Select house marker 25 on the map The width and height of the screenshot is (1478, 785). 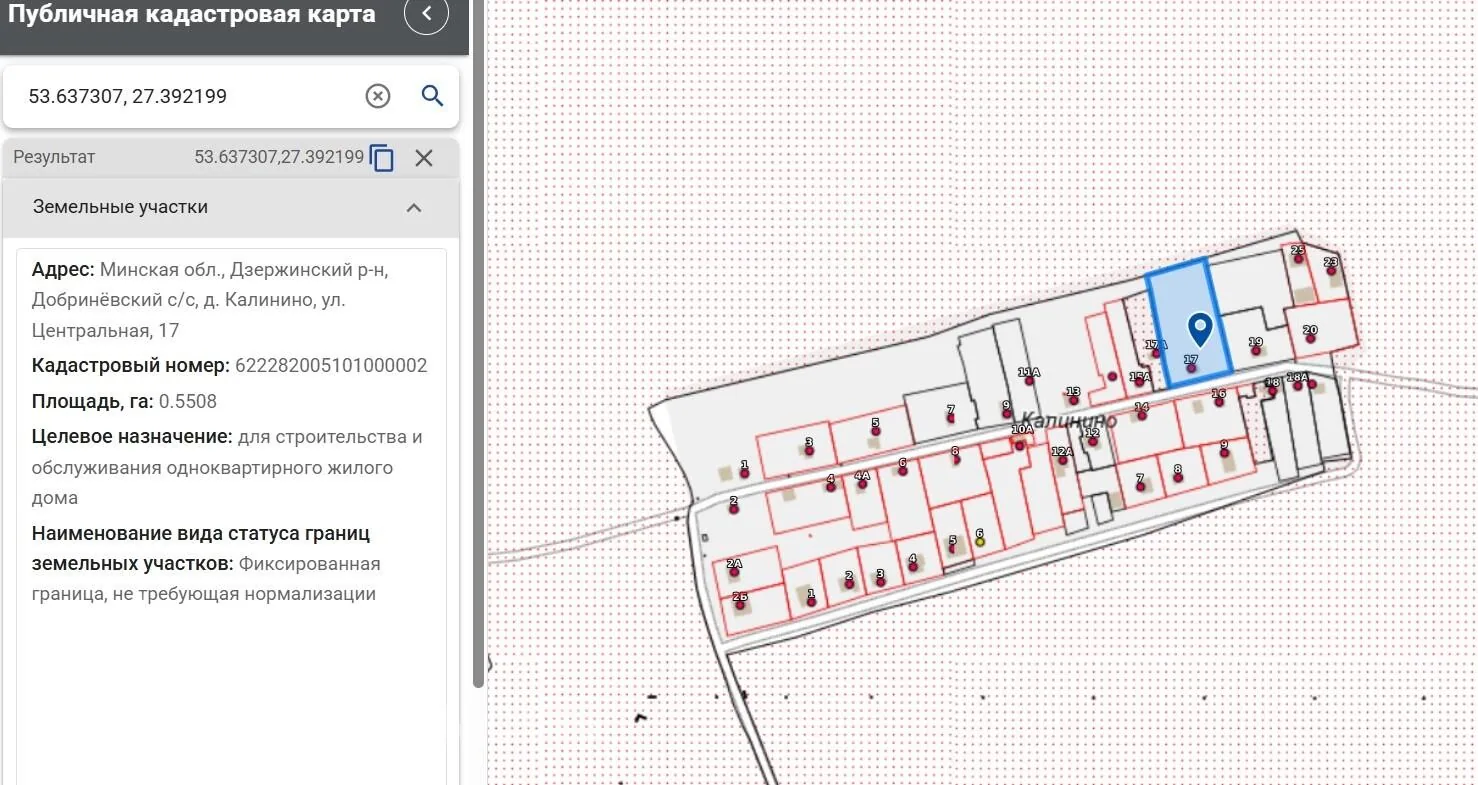1298,258
